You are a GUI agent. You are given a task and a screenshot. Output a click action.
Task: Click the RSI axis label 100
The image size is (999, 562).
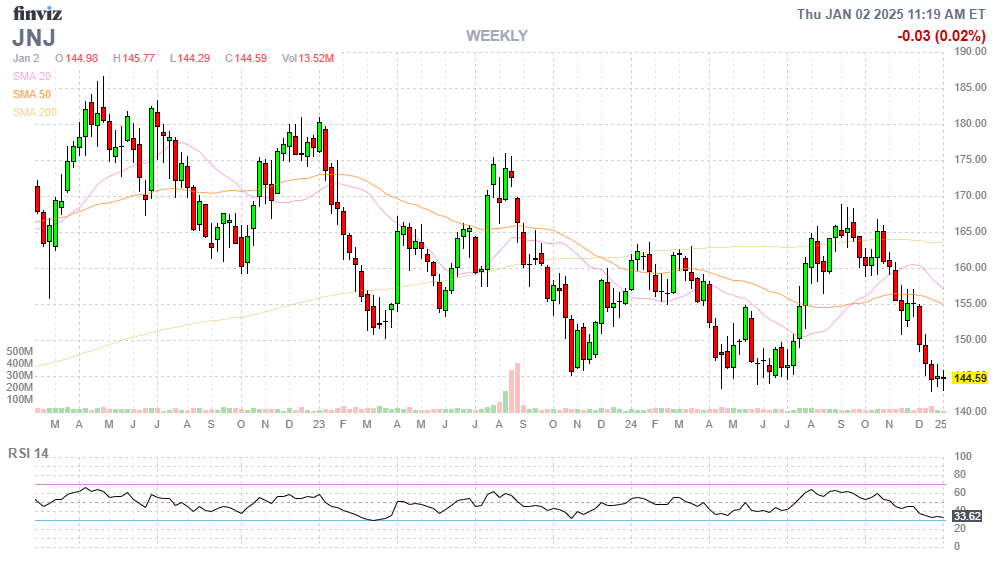tap(963, 456)
